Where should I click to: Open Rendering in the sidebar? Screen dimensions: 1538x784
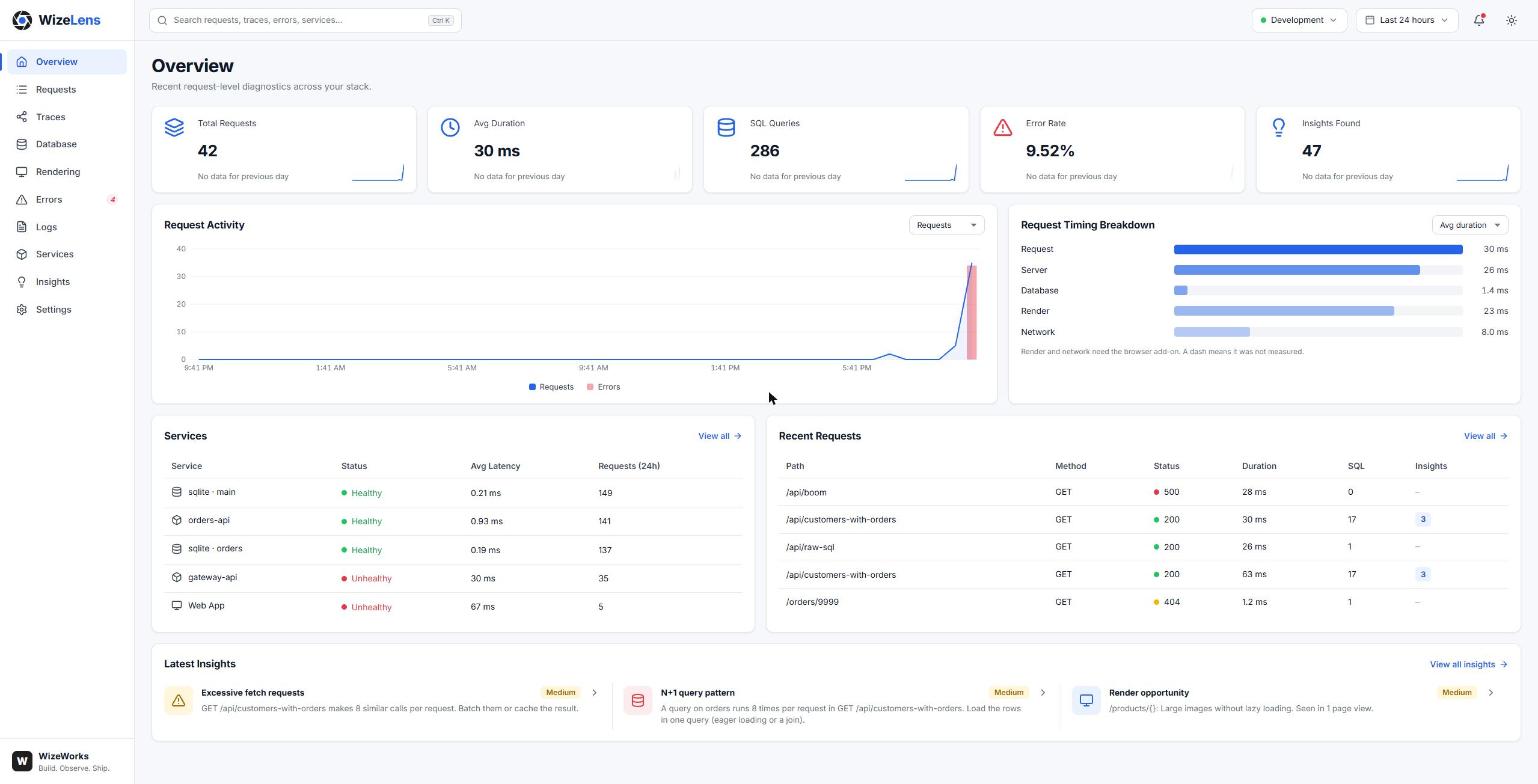[x=67, y=172]
